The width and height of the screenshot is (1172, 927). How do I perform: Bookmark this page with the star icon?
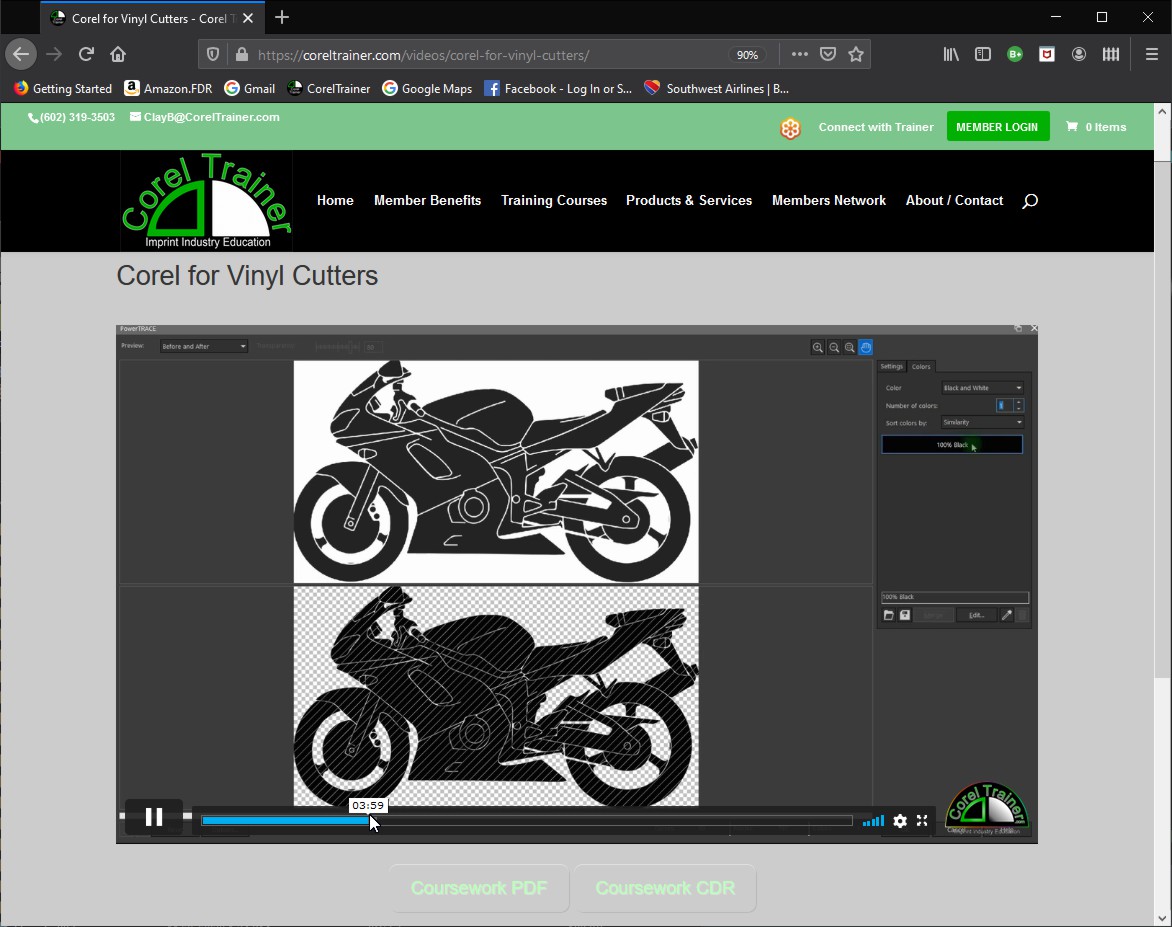point(856,54)
